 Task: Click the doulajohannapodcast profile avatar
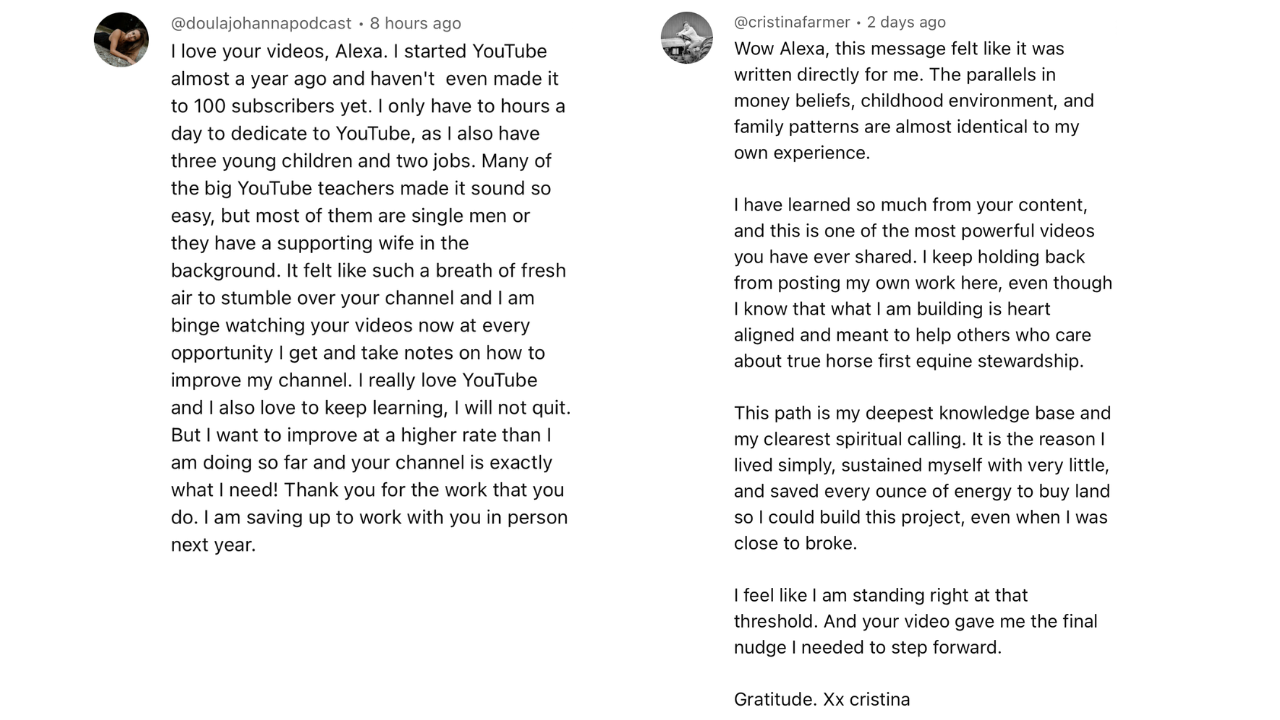[x=121, y=40]
